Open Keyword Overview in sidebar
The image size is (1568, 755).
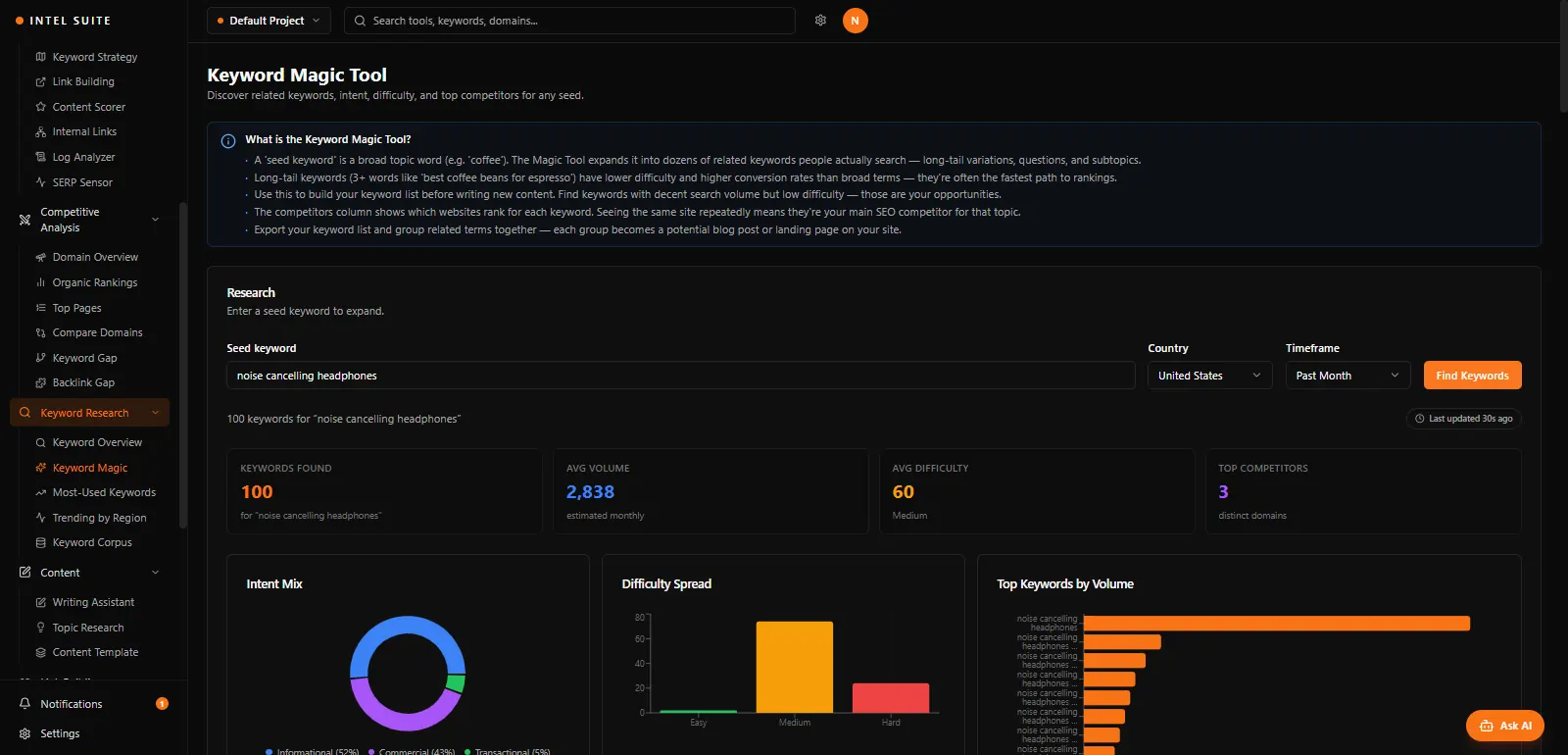[97, 442]
